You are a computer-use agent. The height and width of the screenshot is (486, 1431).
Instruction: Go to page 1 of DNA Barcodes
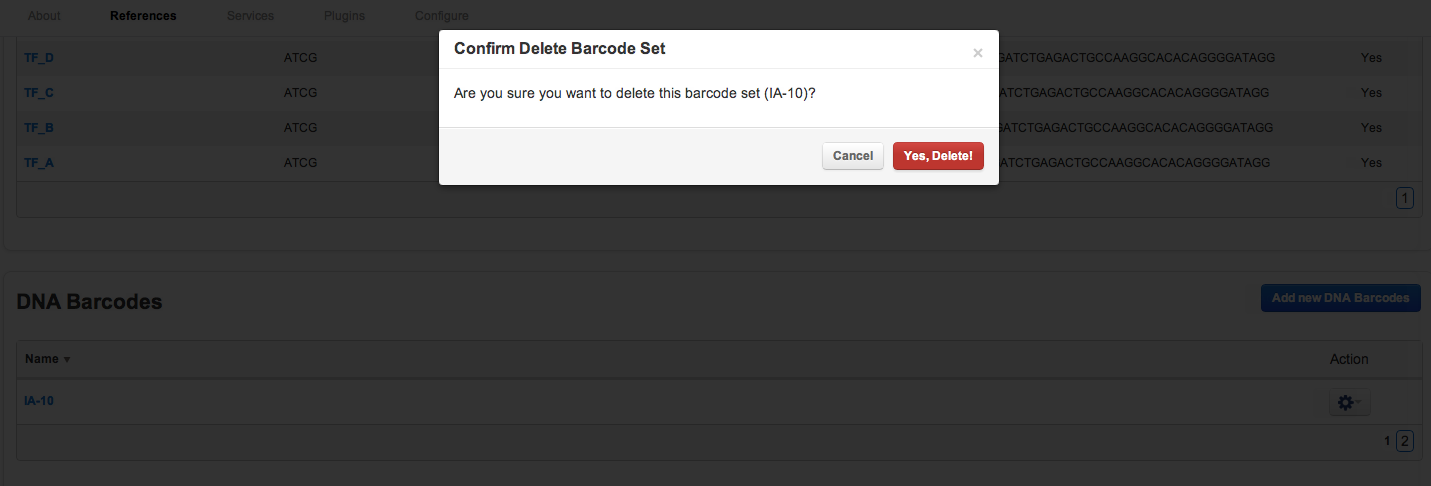coord(1387,441)
